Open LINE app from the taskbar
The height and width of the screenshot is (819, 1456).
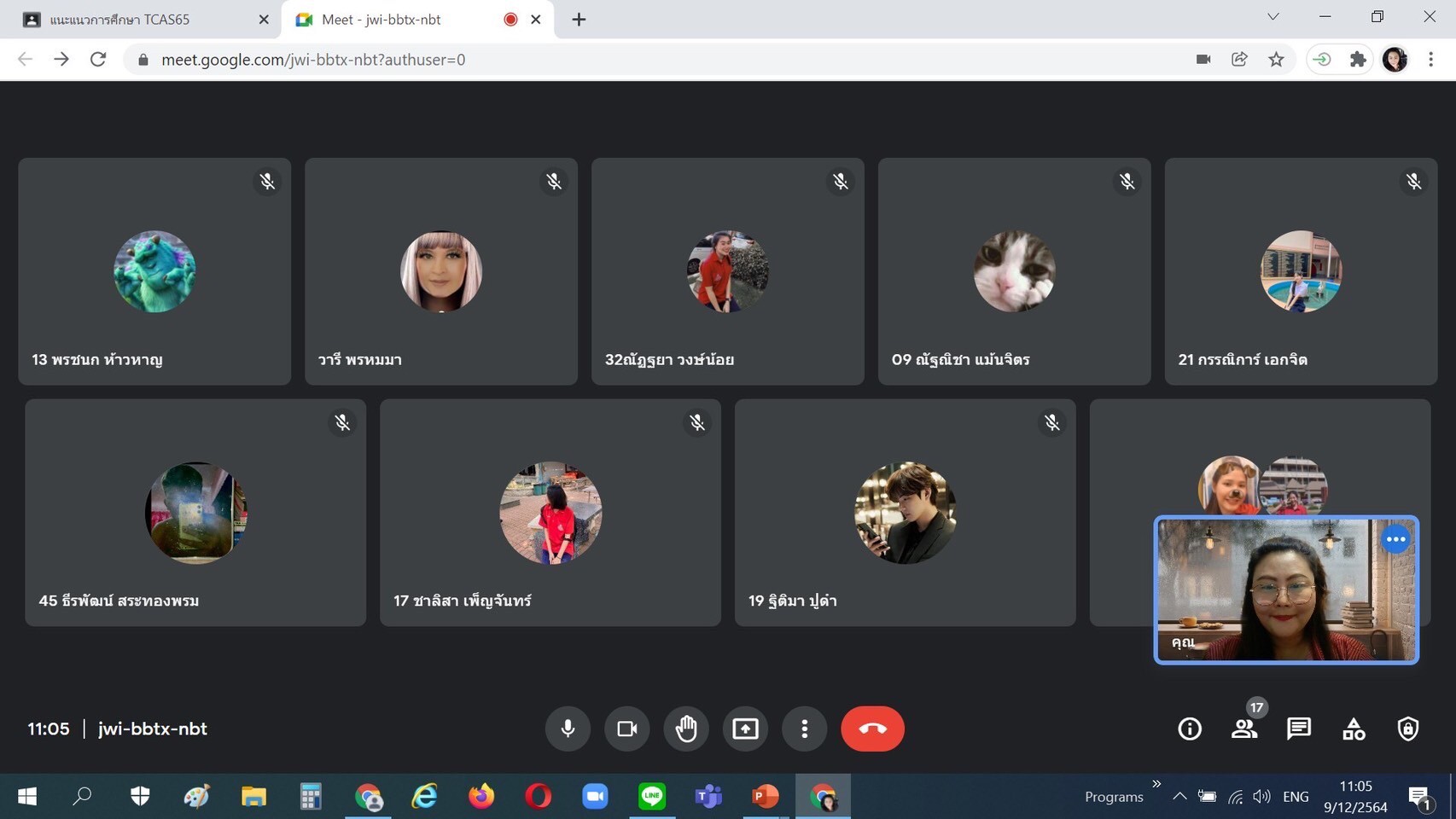pos(652,796)
